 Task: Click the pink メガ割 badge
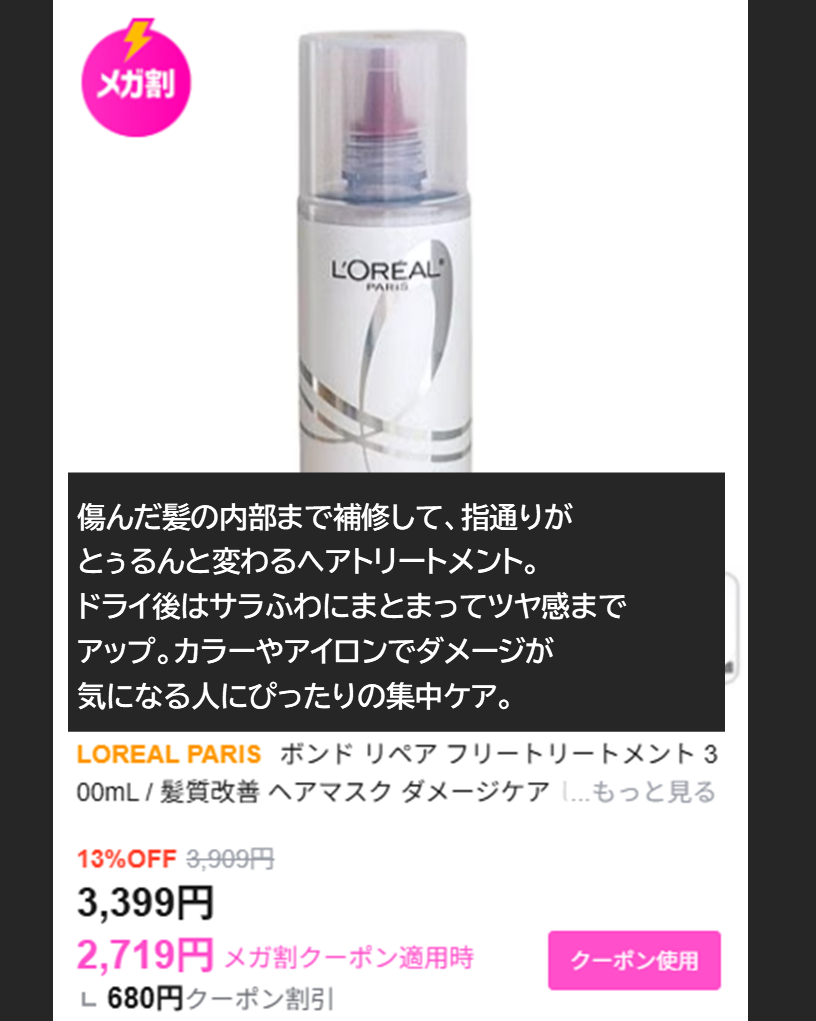pos(136,79)
